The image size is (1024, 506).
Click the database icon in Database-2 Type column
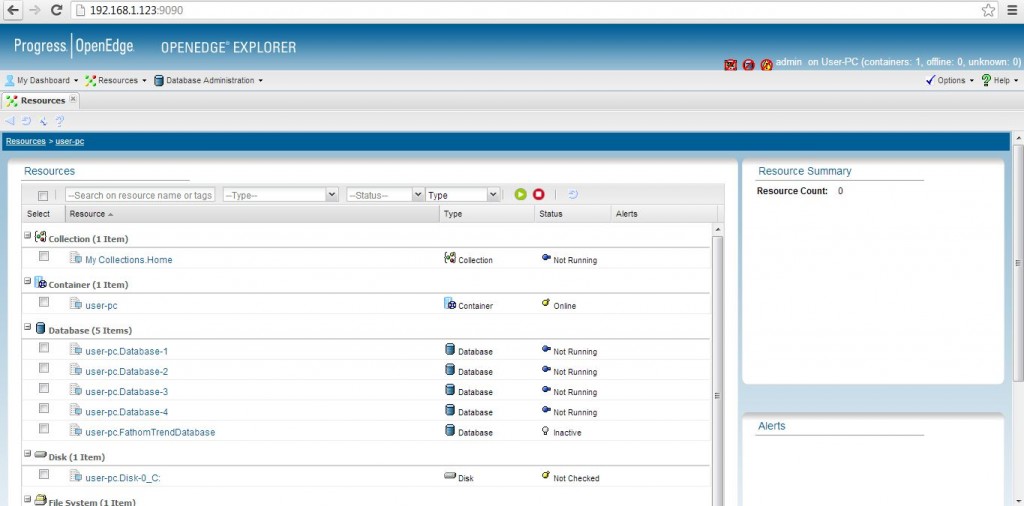tap(449, 370)
